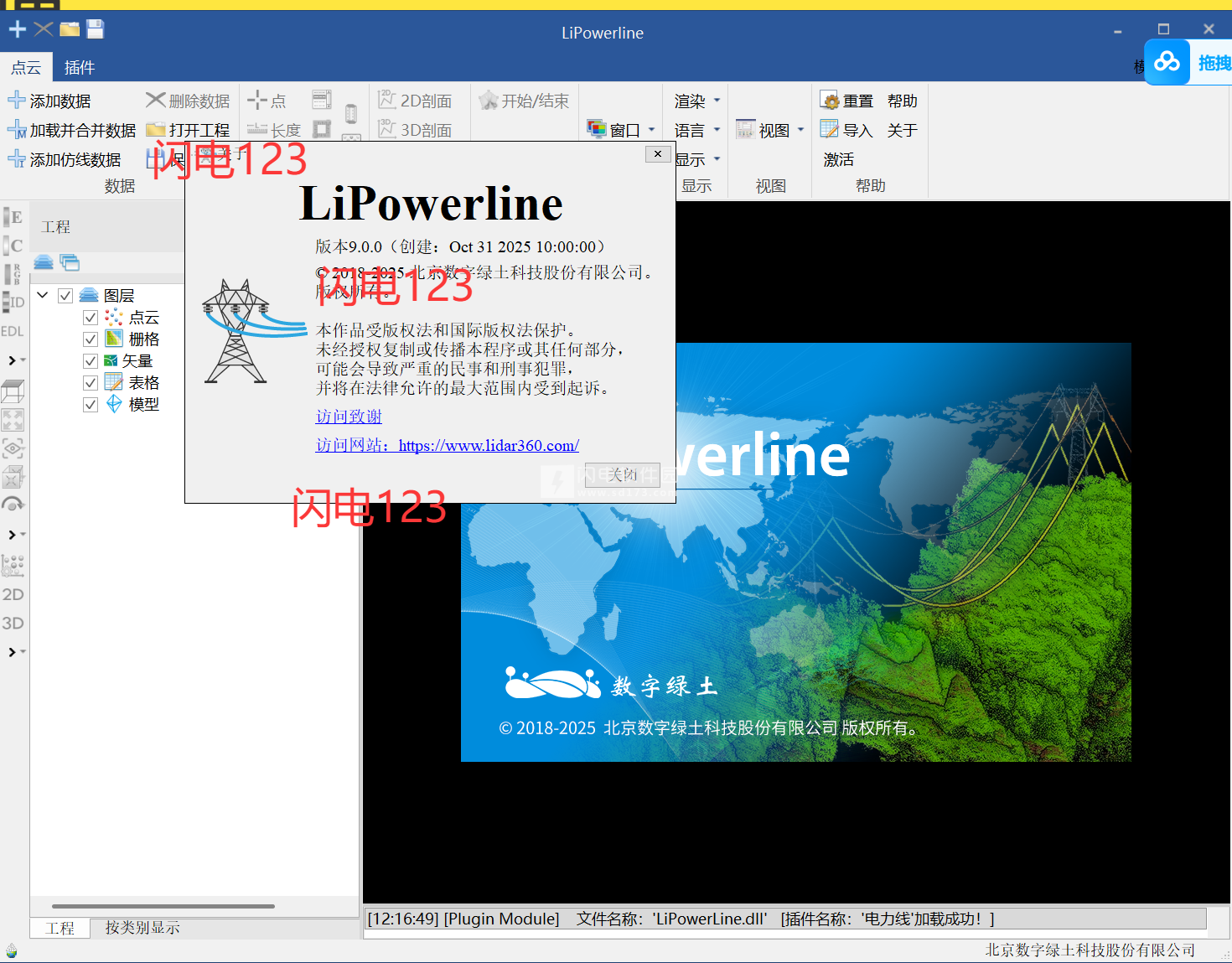1232x963 pixels.
Task: Click the 添加数据 (Add Data) icon
Action: coord(17,101)
